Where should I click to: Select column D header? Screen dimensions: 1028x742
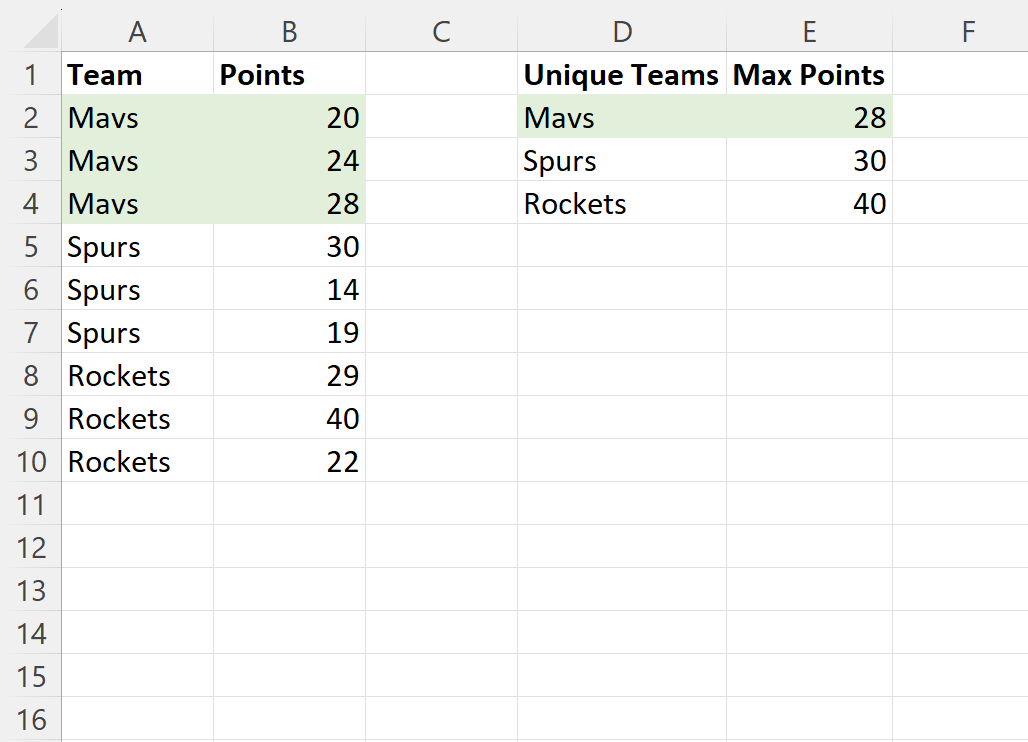click(x=622, y=32)
